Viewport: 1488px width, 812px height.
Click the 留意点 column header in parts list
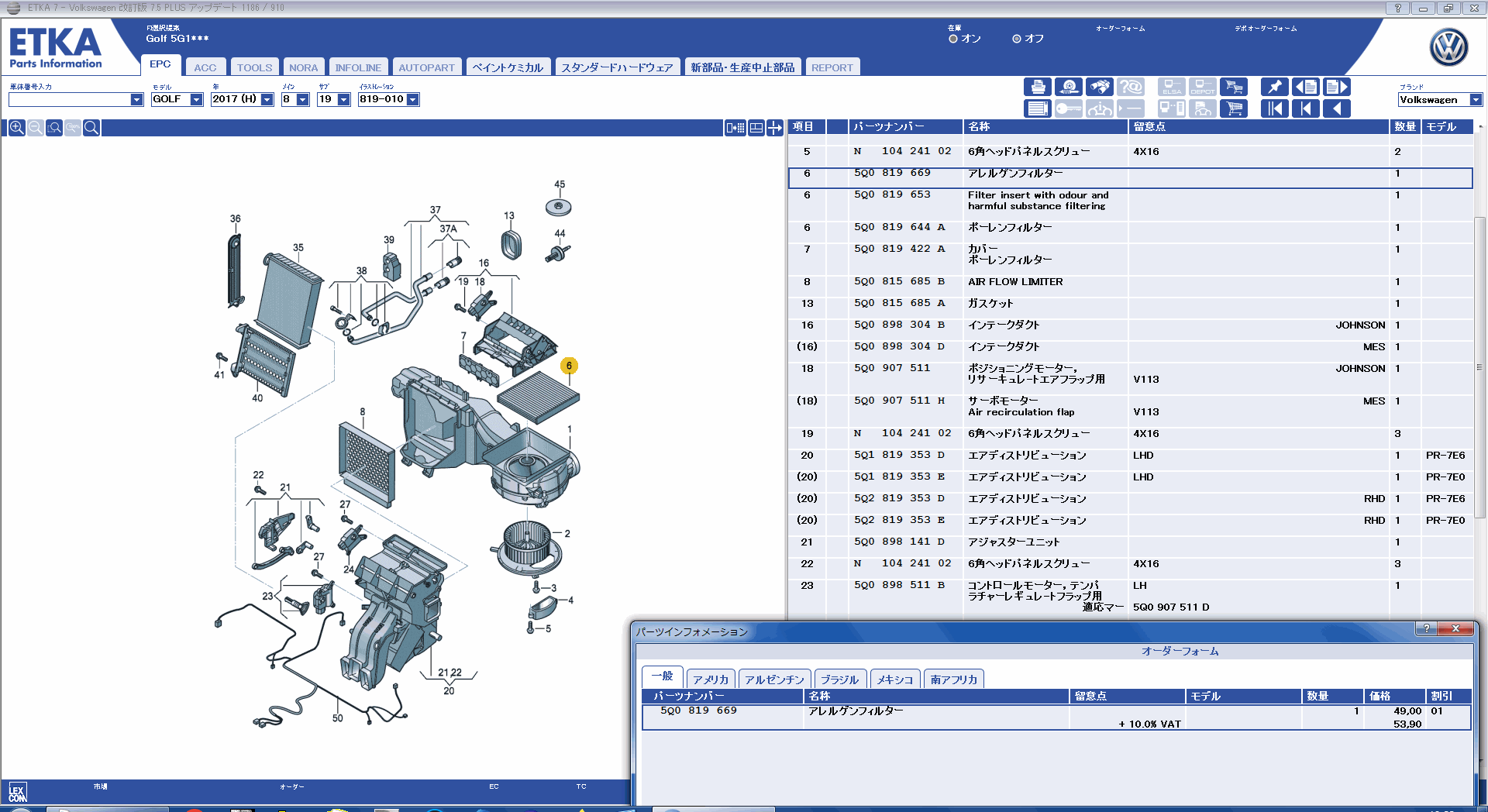coord(1258,127)
